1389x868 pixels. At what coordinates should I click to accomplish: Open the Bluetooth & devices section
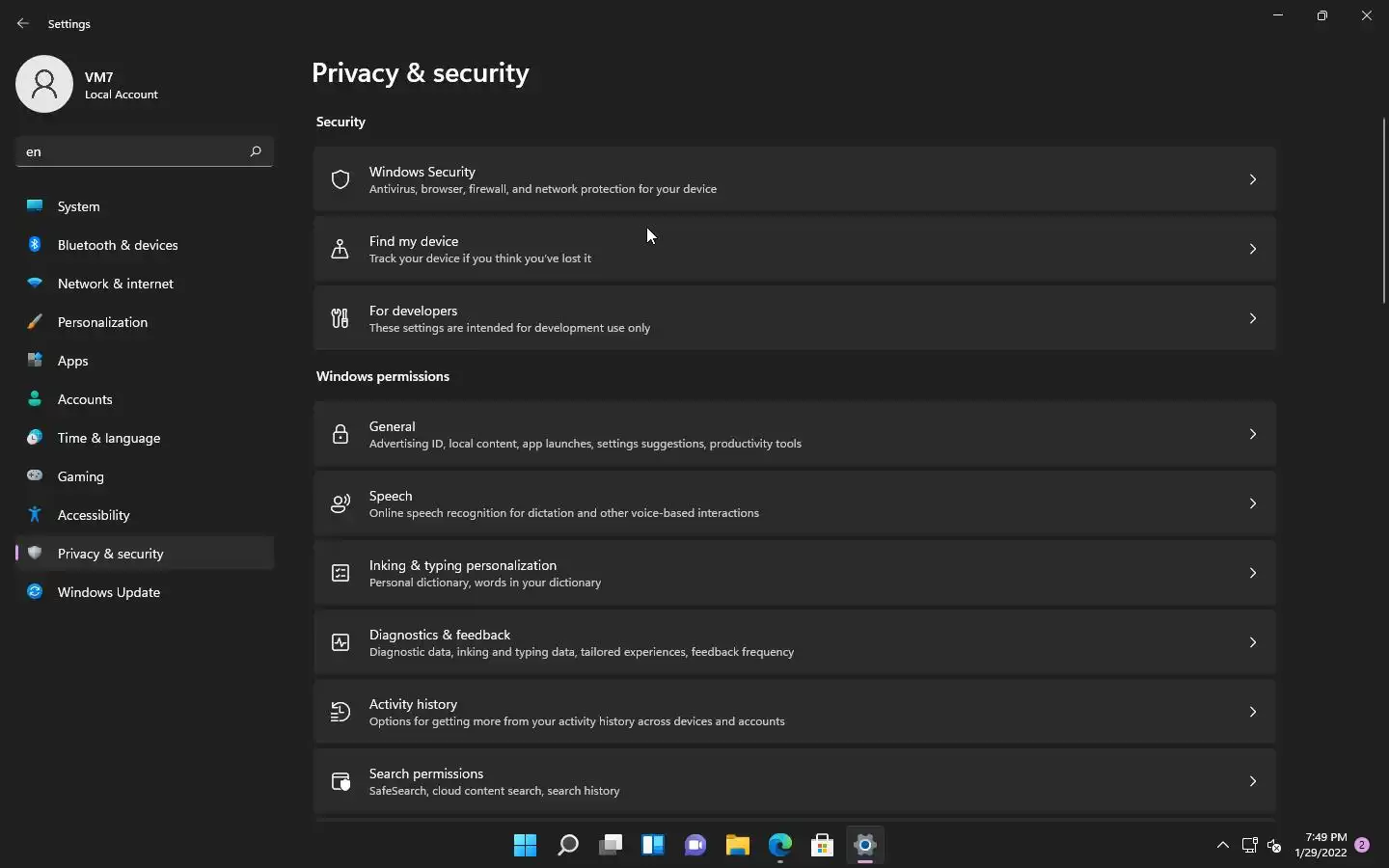[x=118, y=245]
